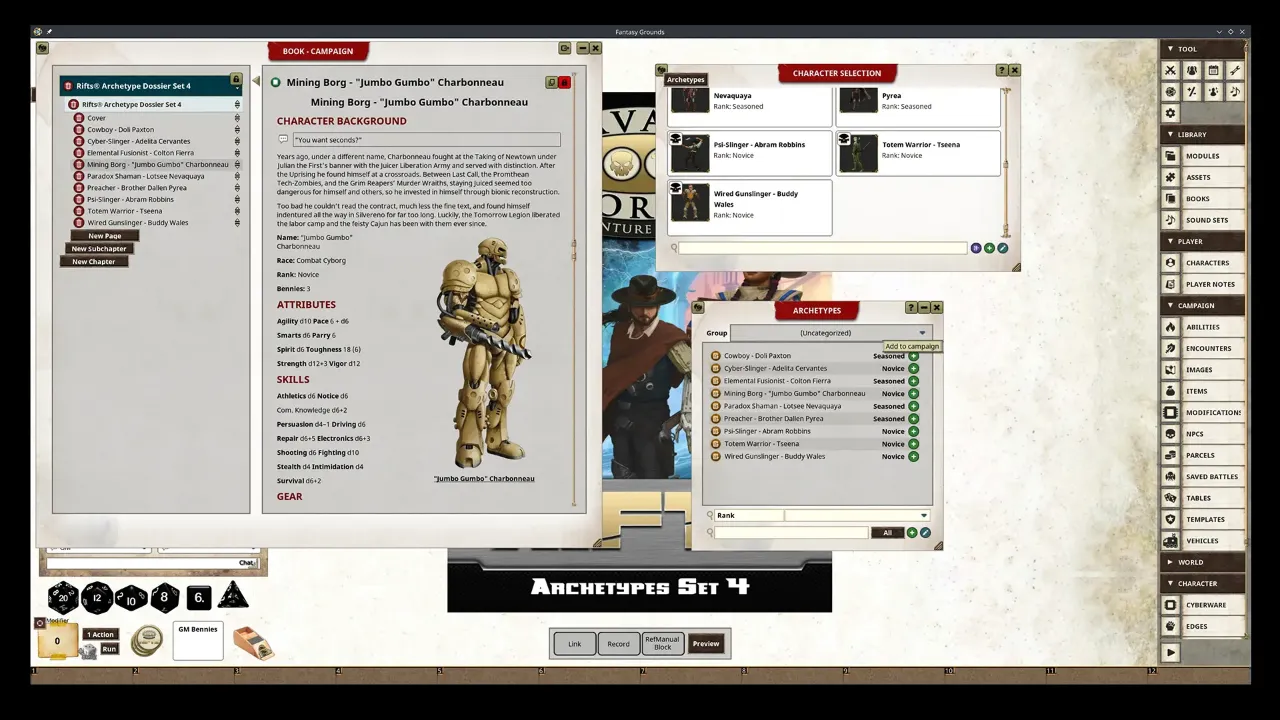The image size is (1280, 720).
Task: Toggle the Run modifier button
Action: (109, 649)
